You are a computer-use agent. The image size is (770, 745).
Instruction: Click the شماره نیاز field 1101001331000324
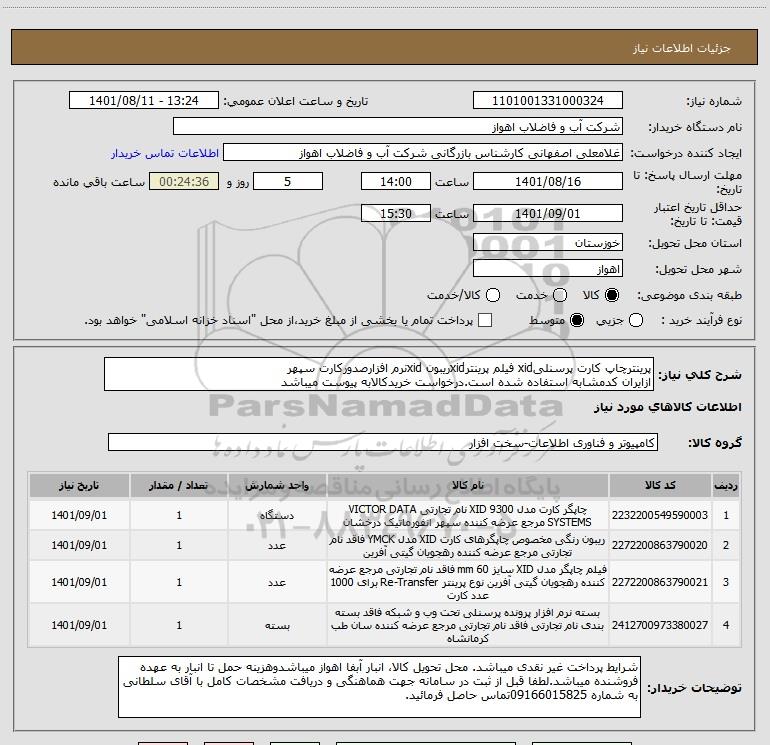(548, 101)
